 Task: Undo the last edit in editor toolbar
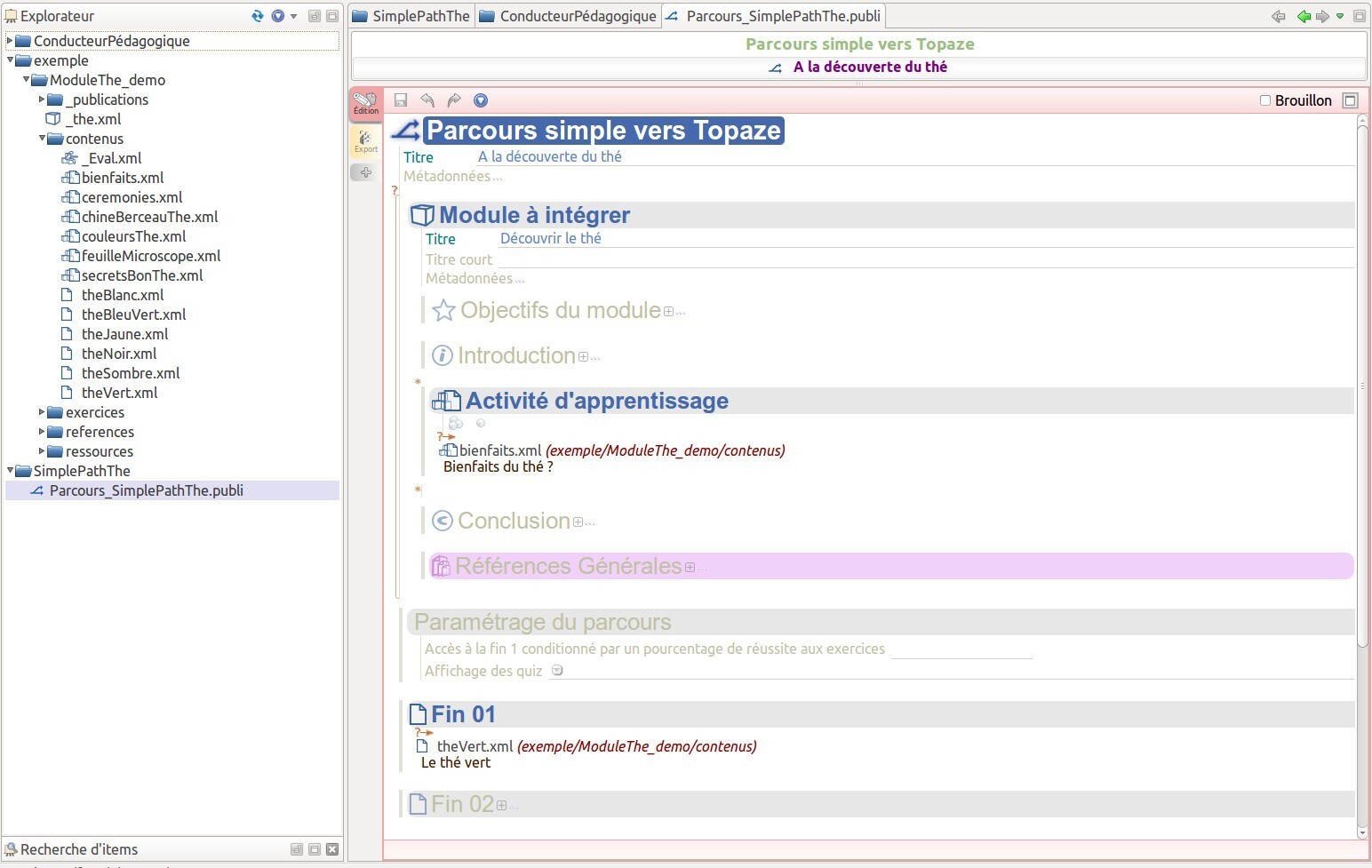point(427,100)
